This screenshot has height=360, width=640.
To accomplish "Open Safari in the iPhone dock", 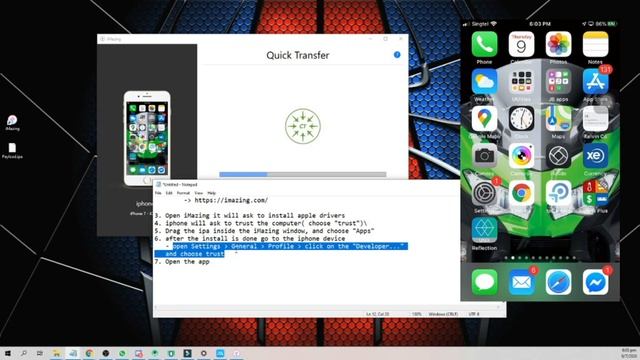I will tap(558, 282).
